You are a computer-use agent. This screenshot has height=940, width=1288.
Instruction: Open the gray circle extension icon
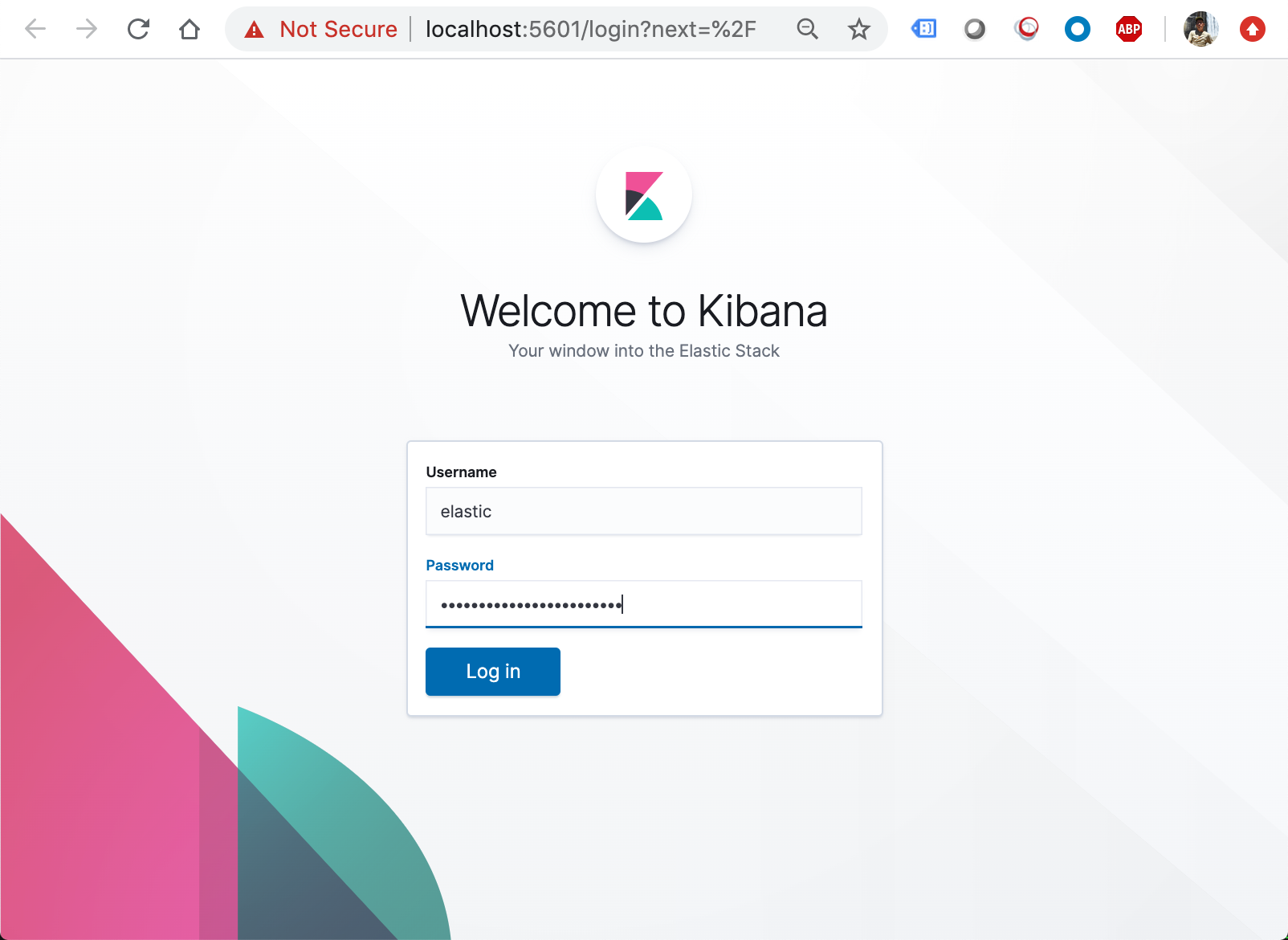[975, 30]
